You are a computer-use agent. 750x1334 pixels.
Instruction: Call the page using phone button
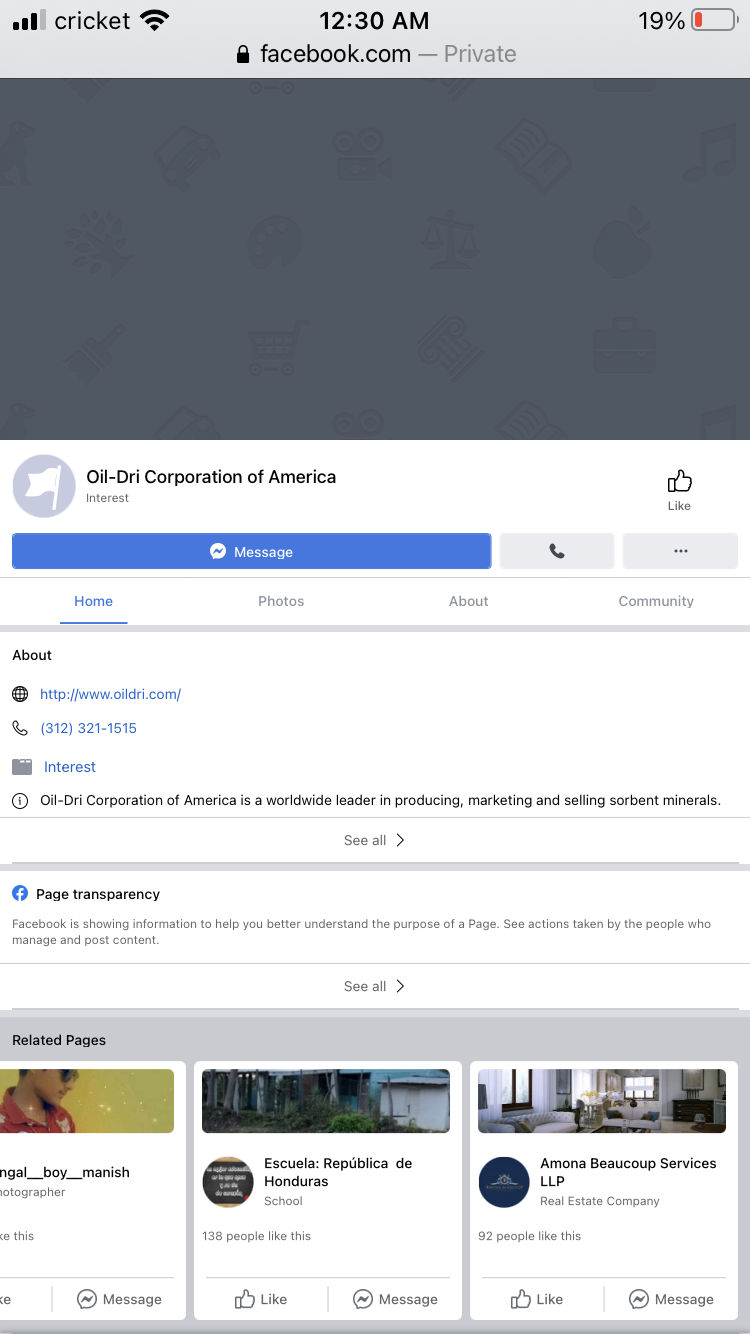(557, 551)
